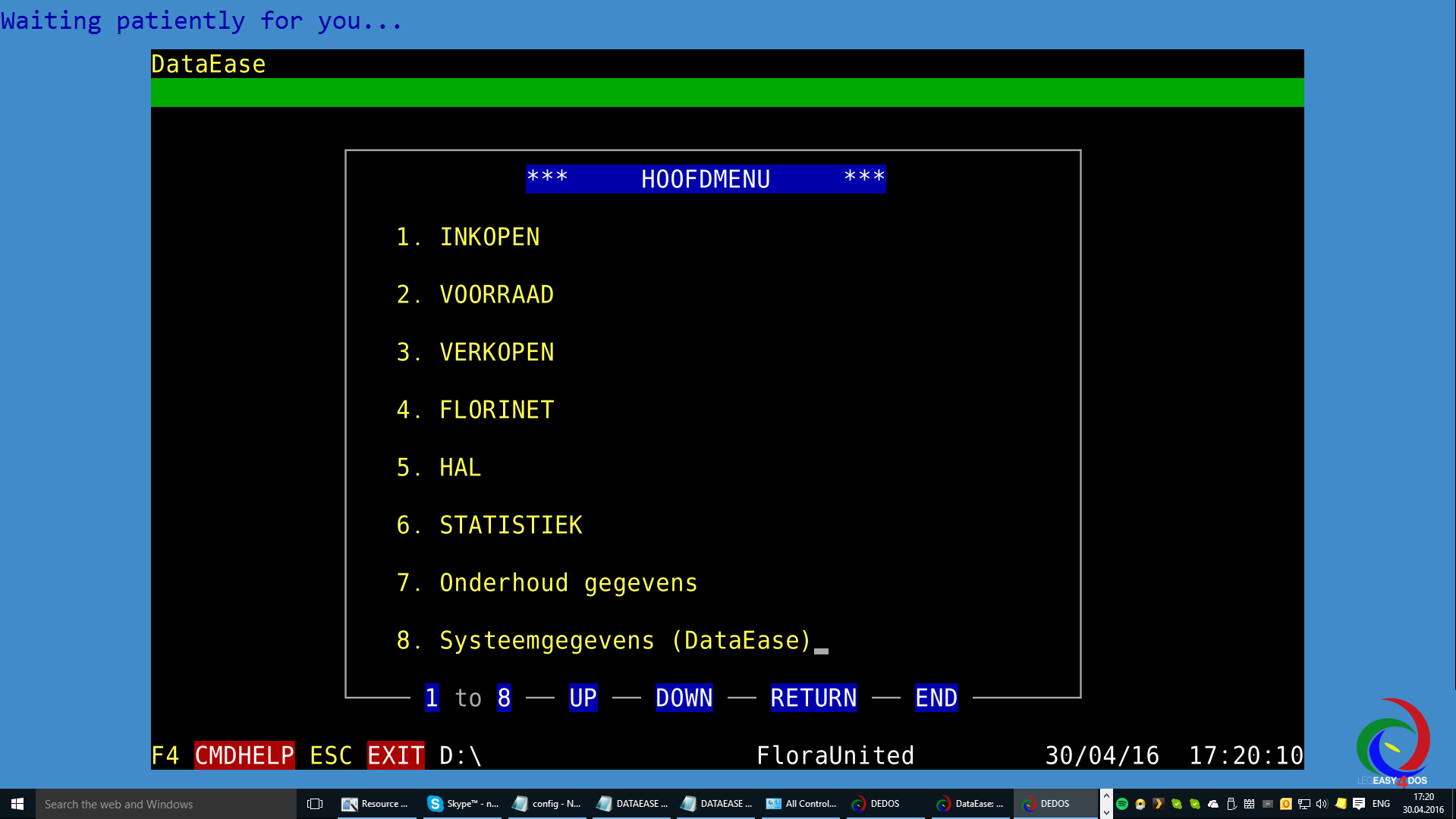The image size is (1456, 819).
Task: Click the RETURN key hint
Action: point(813,698)
